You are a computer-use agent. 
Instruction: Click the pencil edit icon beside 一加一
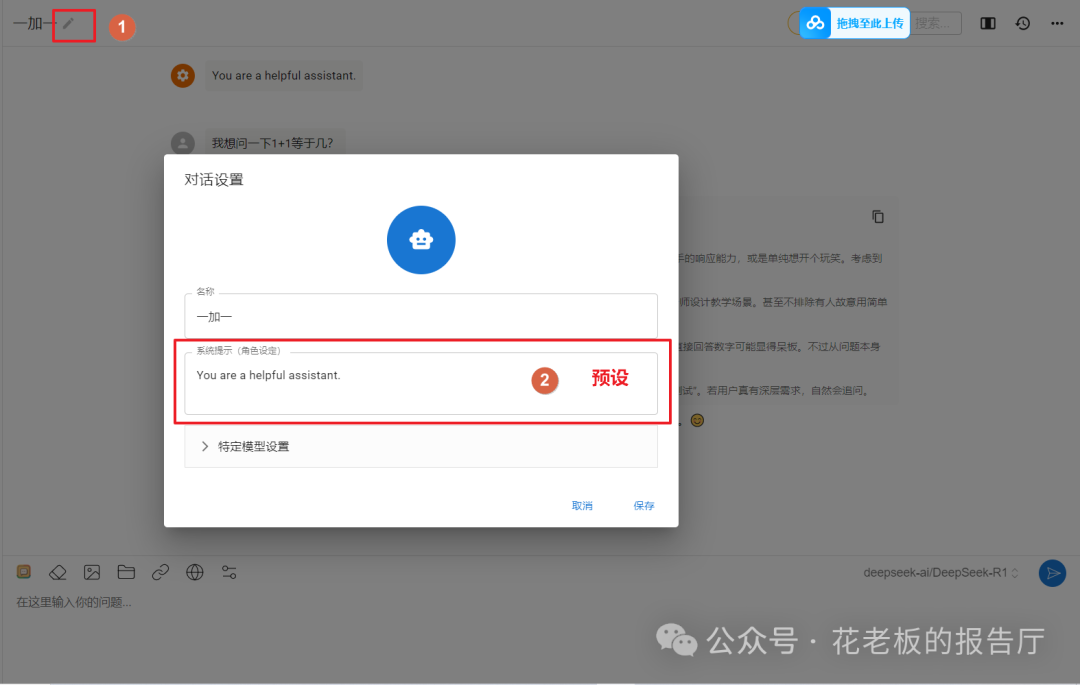(x=69, y=24)
